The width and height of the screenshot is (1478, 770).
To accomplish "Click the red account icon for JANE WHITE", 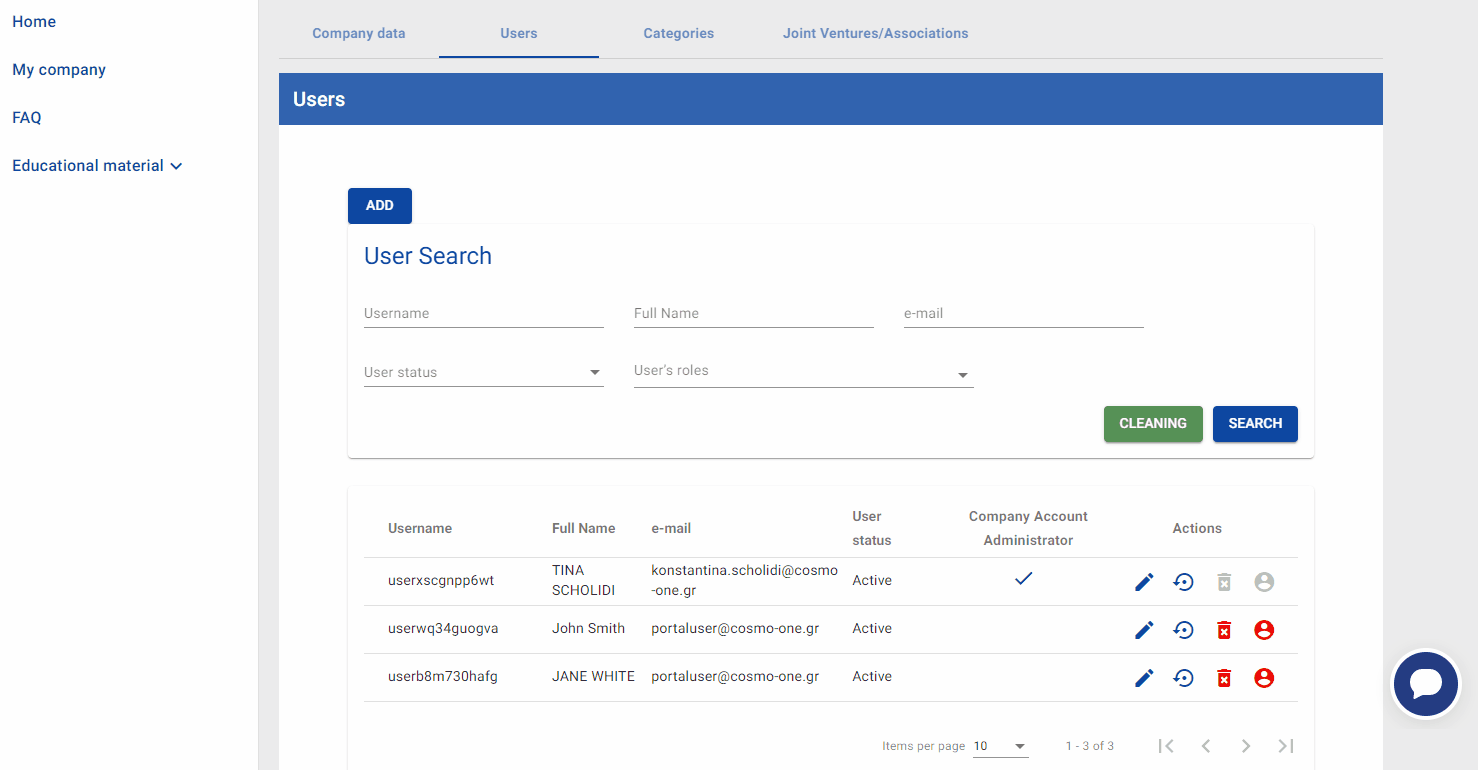I will [1264, 678].
